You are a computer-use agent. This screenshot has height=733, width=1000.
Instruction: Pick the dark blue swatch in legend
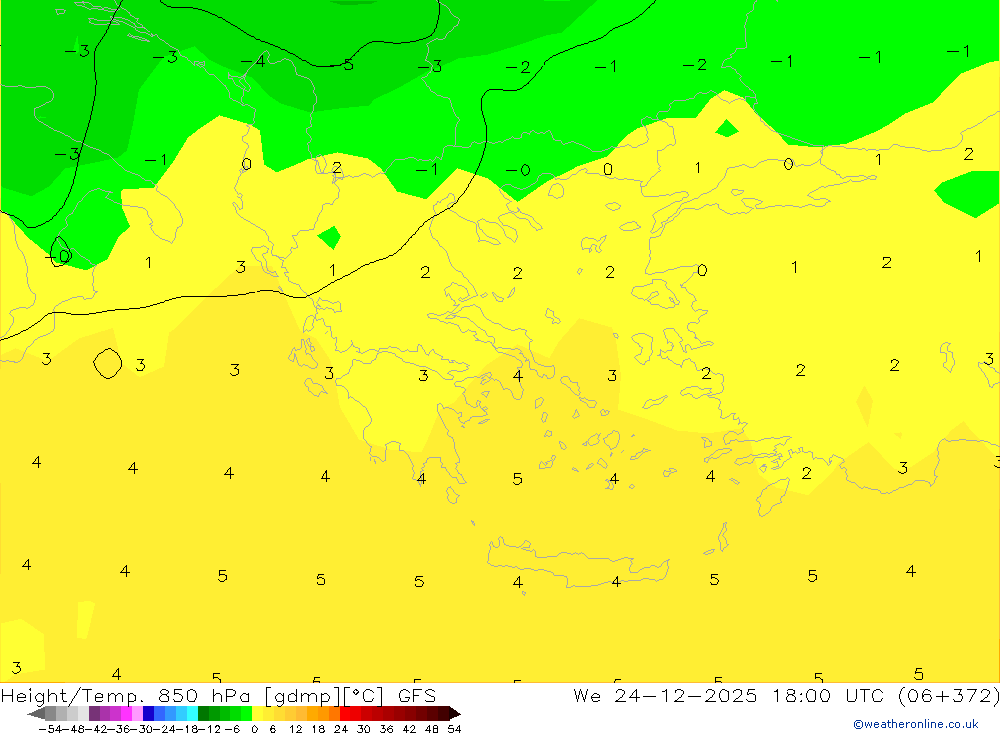148,713
